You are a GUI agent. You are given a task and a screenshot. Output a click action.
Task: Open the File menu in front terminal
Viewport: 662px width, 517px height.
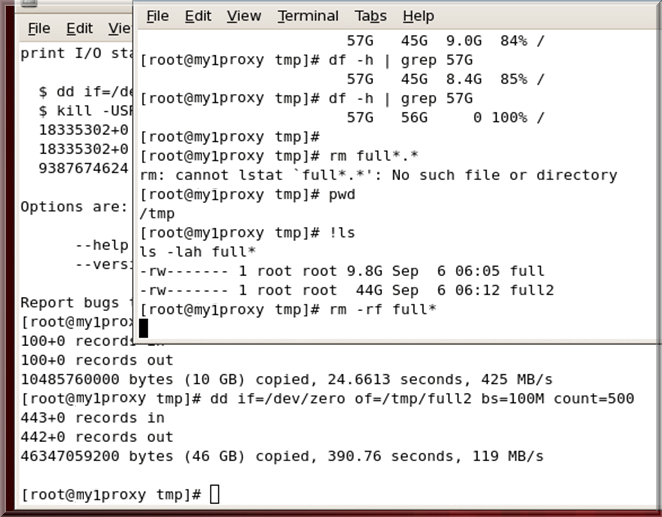(157, 16)
